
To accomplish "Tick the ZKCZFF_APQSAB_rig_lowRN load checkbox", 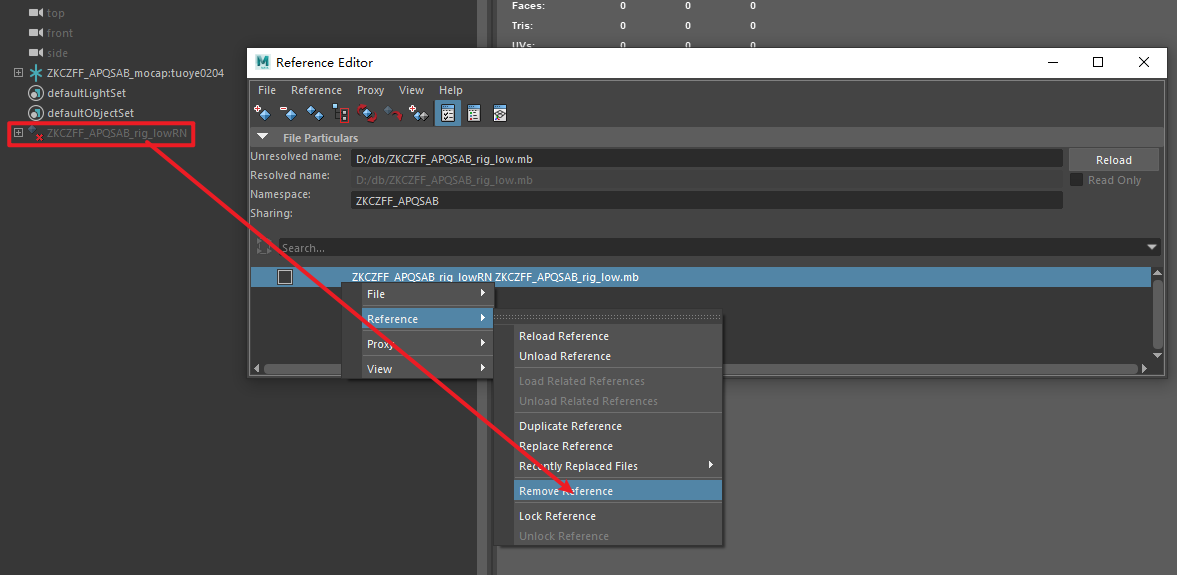I will pyautogui.click(x=285, y=277).
